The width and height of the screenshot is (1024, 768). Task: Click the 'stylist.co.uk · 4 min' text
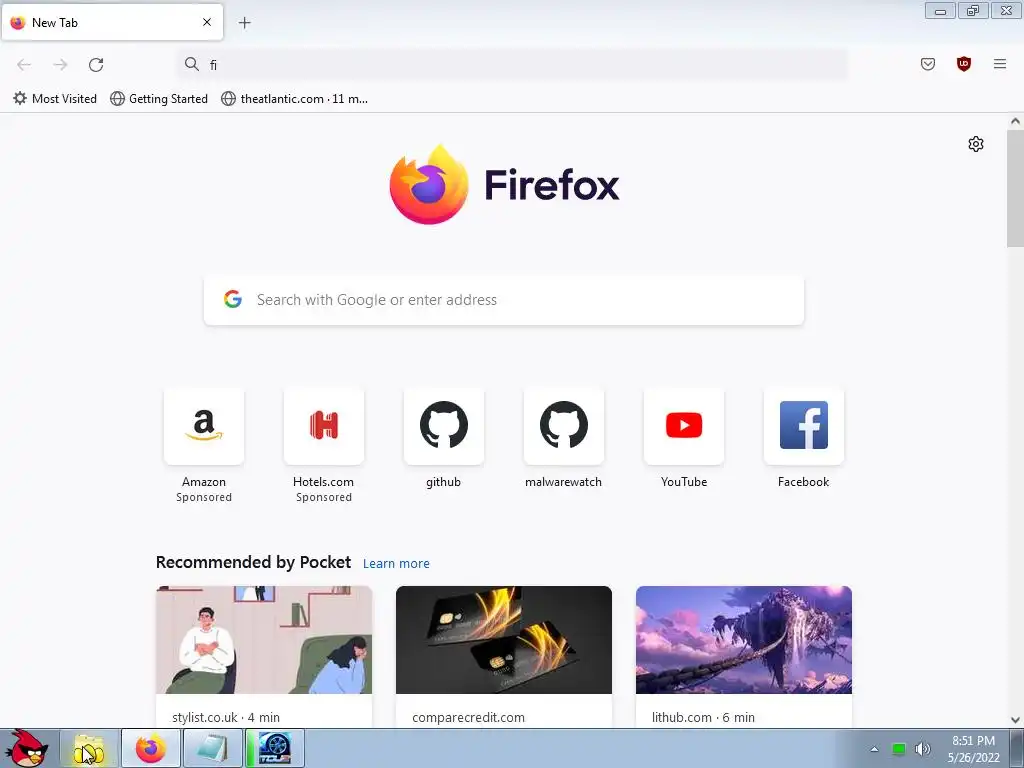(226, 717)
